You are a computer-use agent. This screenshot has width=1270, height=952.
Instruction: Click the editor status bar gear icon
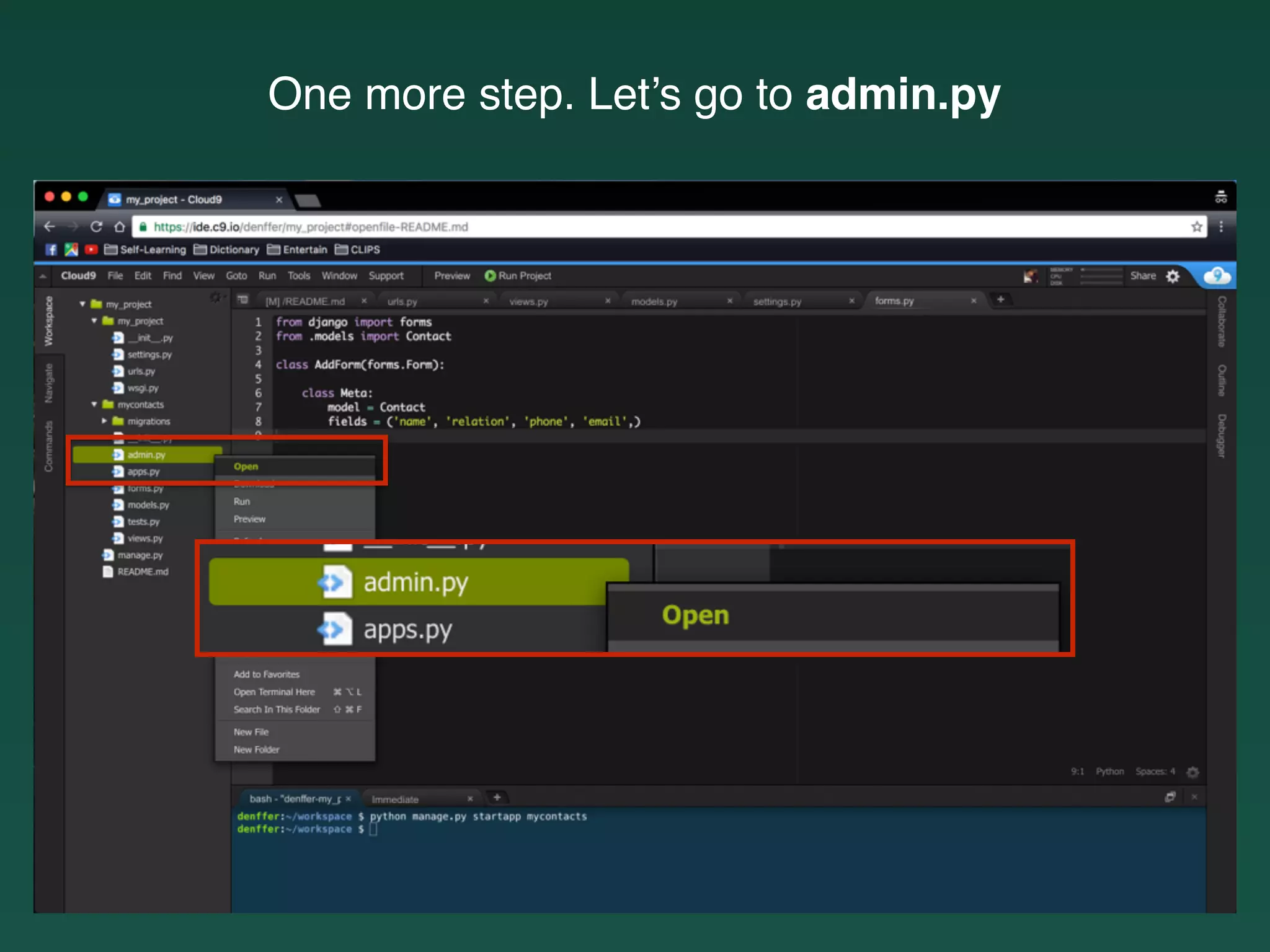click(x=1192, y=772)
